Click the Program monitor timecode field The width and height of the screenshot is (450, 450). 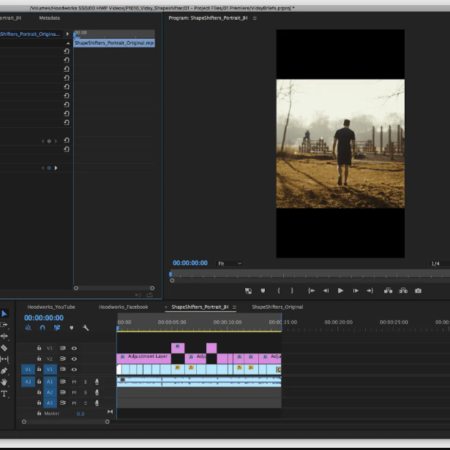click(190, 263)
